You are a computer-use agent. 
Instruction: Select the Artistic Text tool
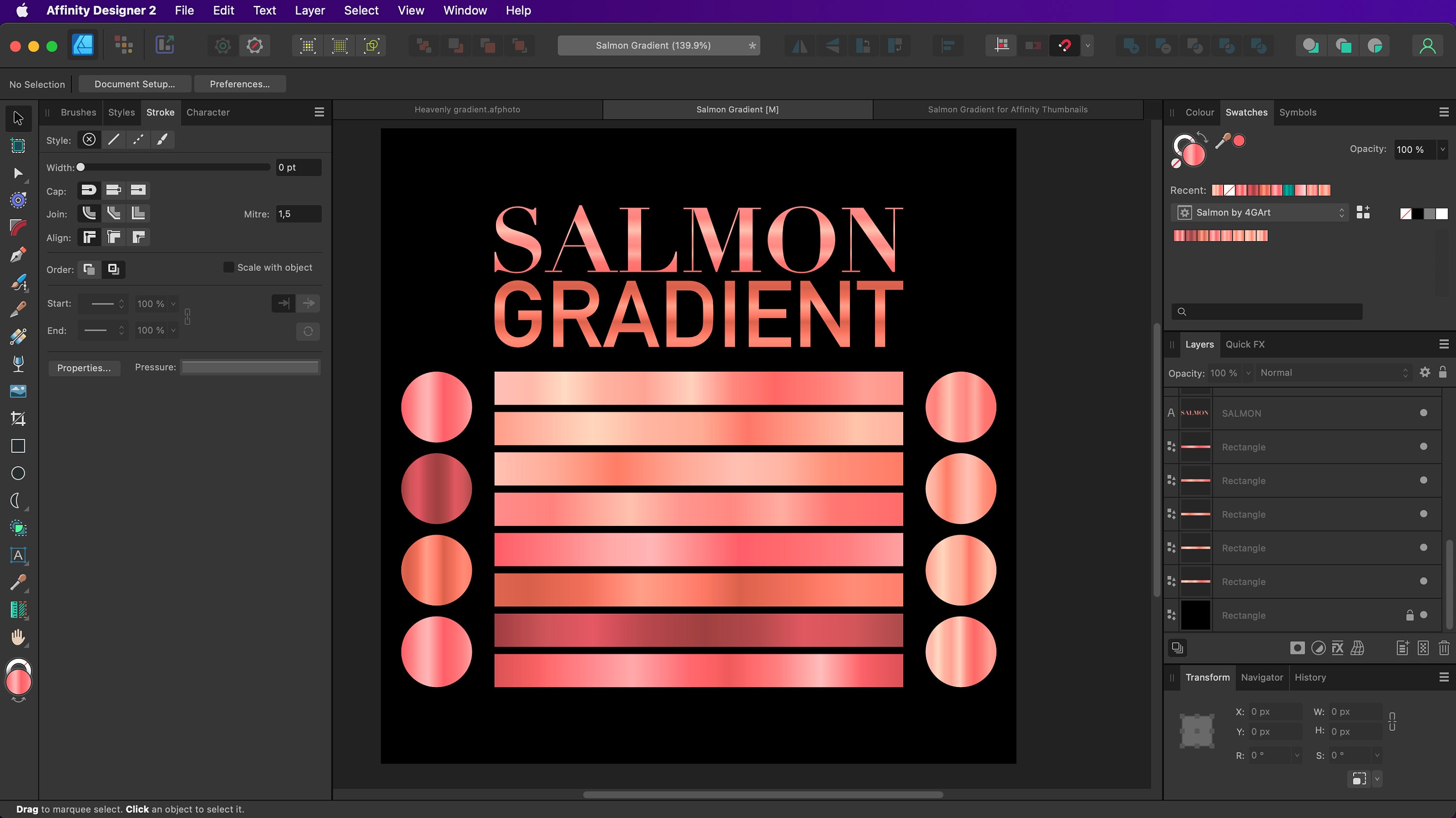pos(17,556)
